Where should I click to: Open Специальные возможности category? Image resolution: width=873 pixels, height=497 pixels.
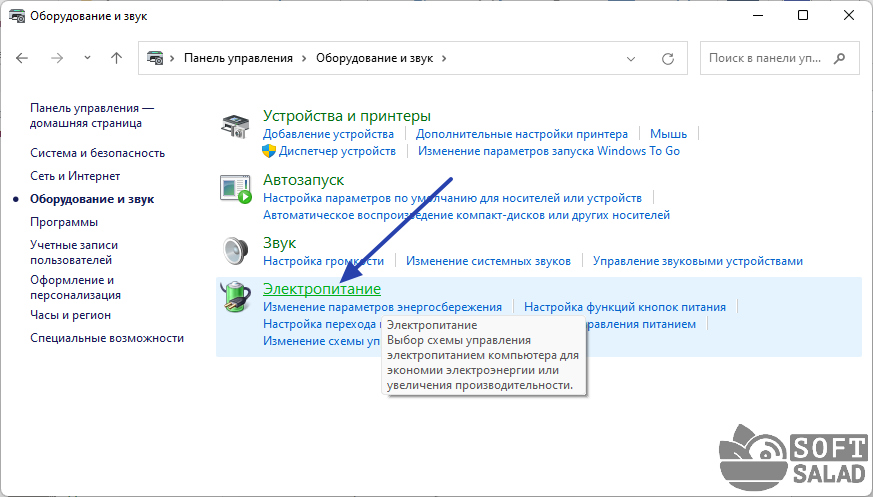pyautogui.click(x=107, y=338)
